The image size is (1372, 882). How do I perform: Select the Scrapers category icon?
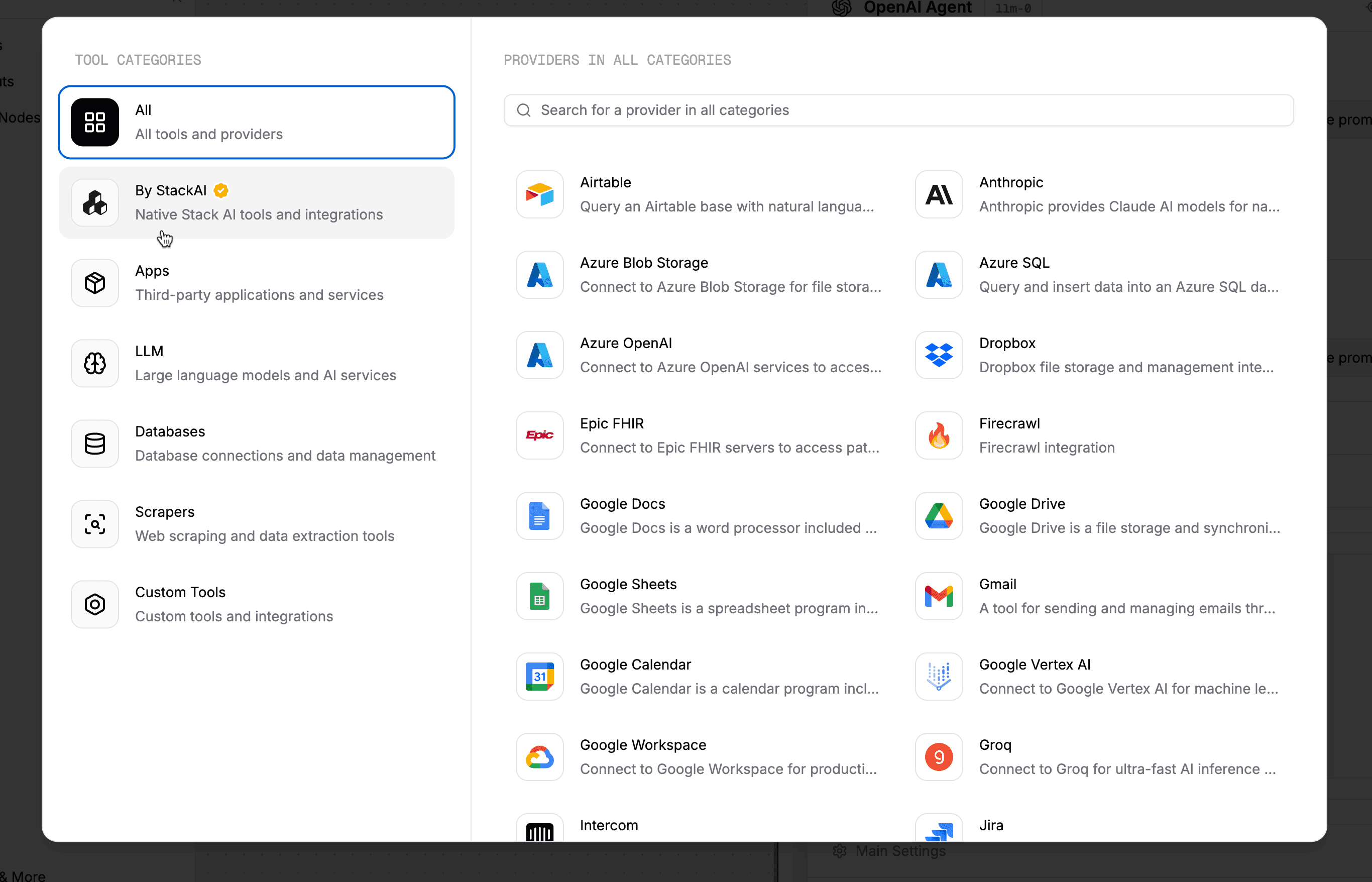pos(95,524)
